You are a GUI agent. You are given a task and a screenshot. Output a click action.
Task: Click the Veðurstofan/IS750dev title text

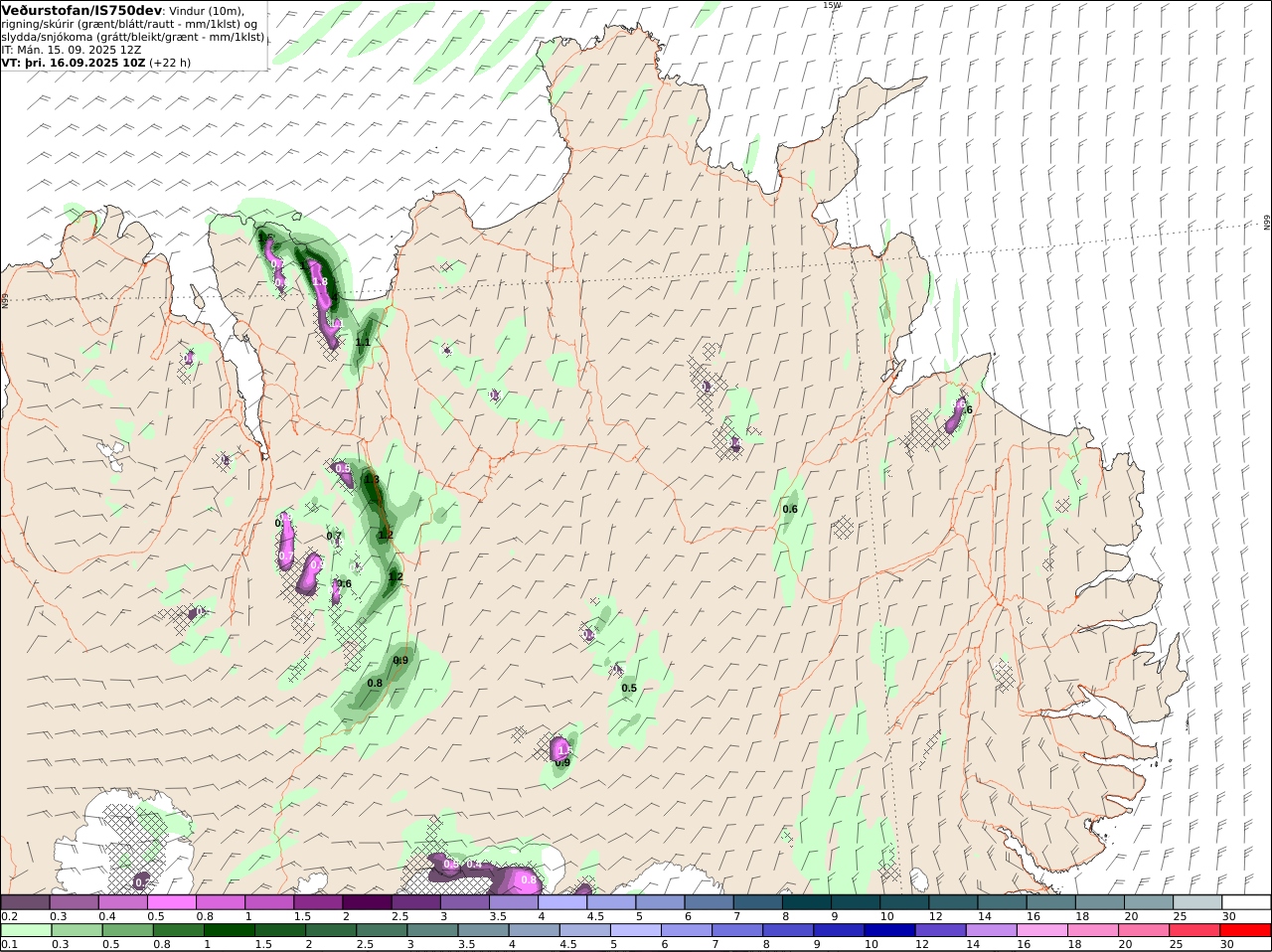coord(82,10)
